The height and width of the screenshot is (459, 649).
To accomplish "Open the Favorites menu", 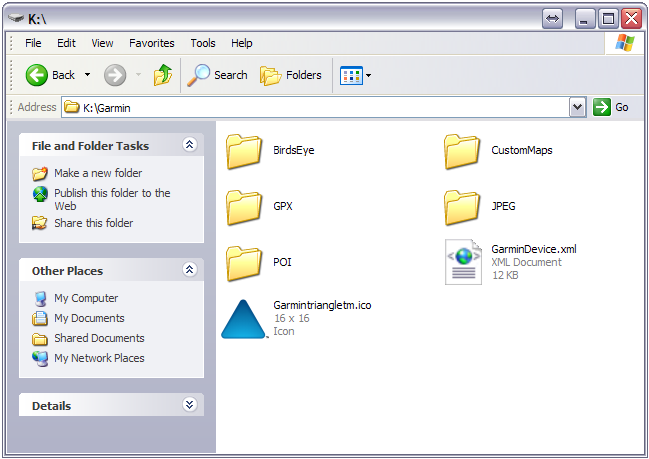I will pos(151,43).
